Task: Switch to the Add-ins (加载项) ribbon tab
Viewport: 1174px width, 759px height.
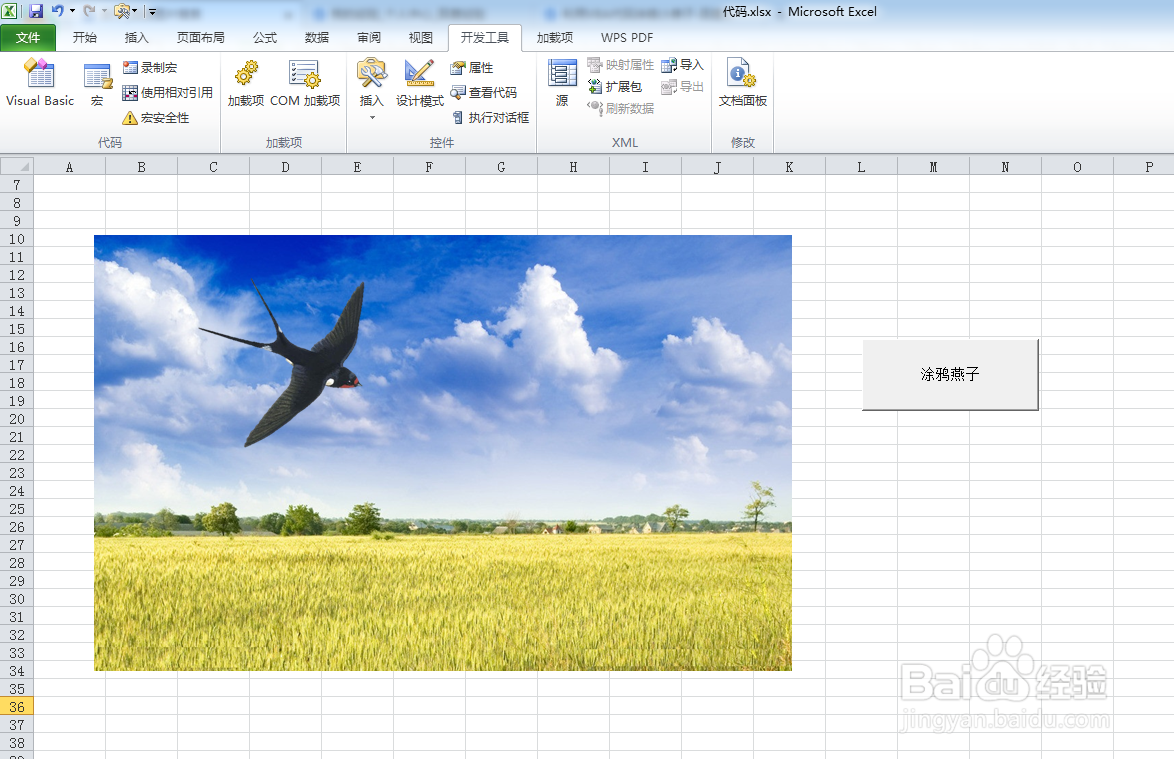Action: pyautogui.click(x=555, y=37)
